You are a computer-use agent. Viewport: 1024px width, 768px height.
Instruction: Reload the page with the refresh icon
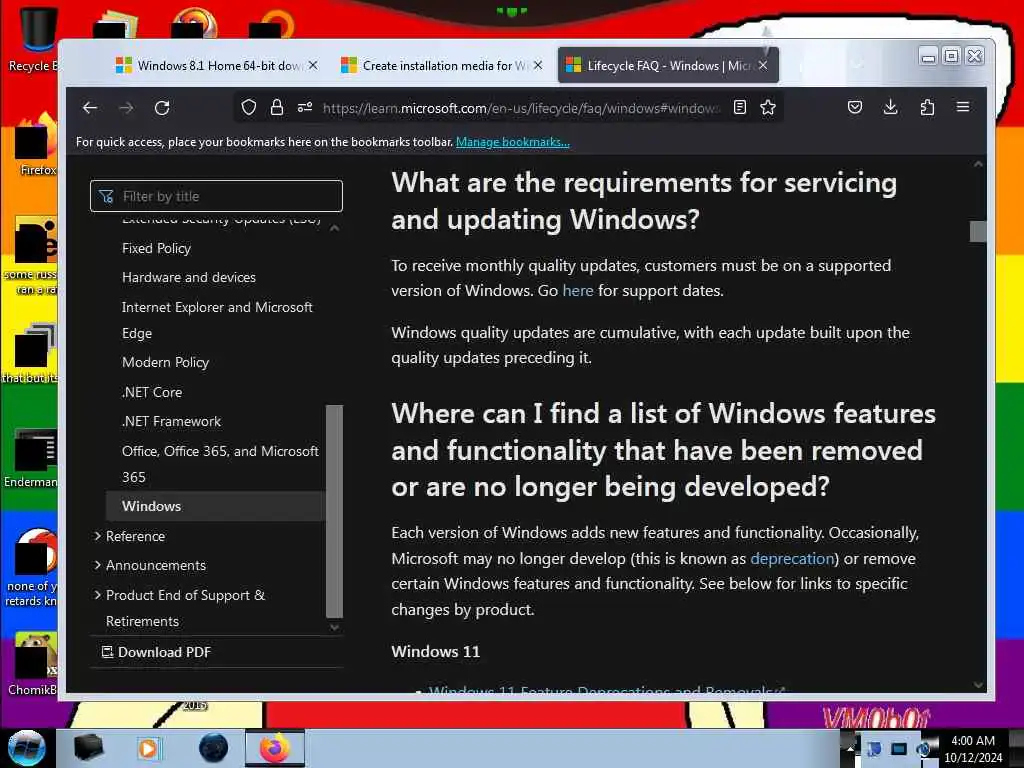coord(162,108)
